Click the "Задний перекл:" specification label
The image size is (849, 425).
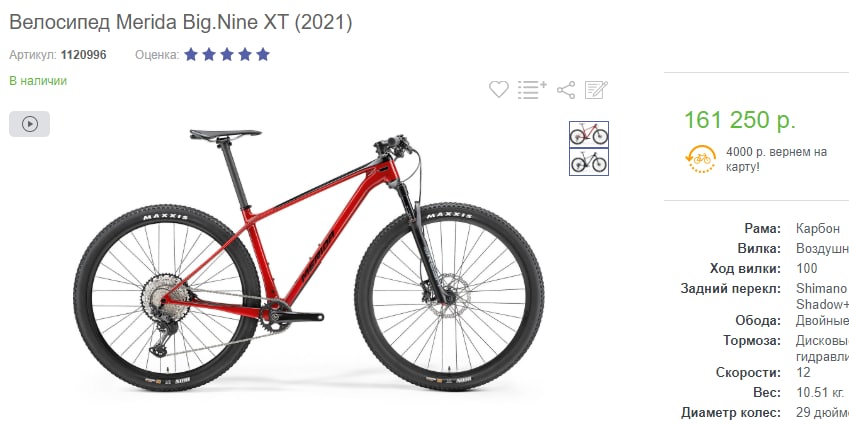pyautogui.click(x=730, y=289)
